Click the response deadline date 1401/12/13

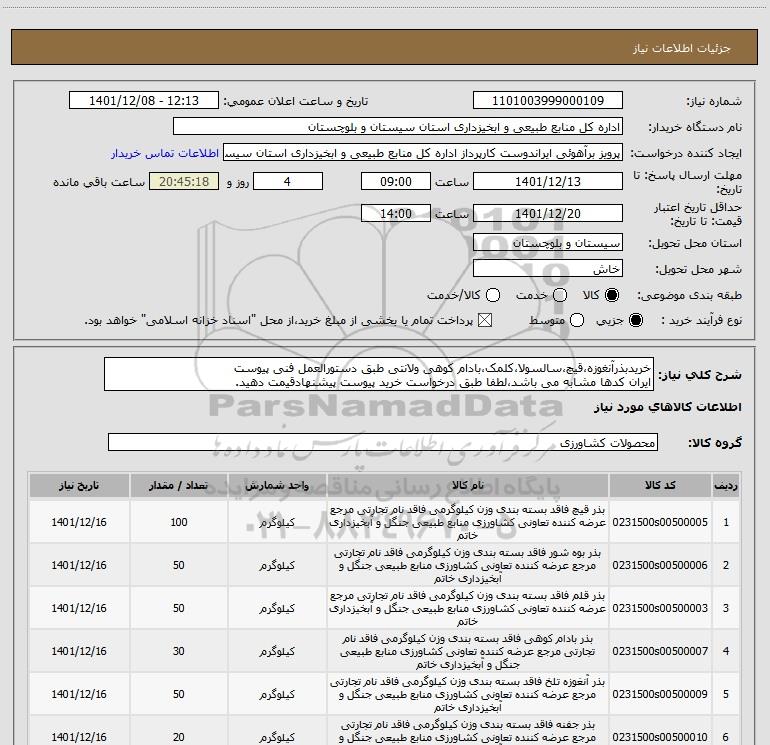pyautogui.click(x=548, y=181)
